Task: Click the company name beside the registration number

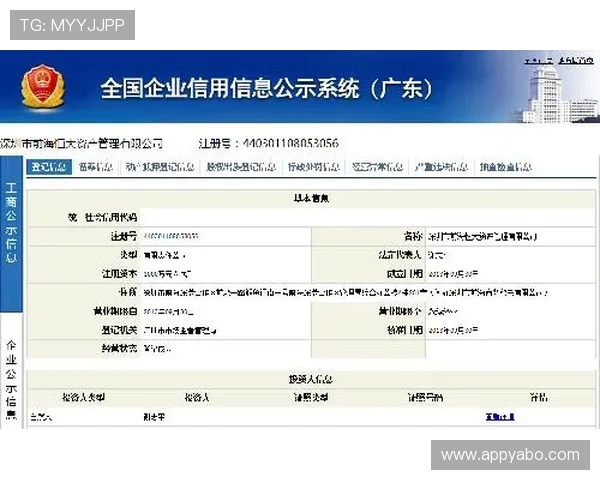Action: [x=82, y=144]
